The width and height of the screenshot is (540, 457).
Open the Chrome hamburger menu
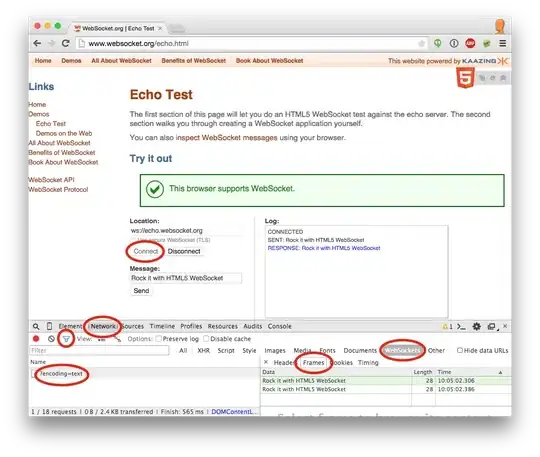(x=502, y=43)
